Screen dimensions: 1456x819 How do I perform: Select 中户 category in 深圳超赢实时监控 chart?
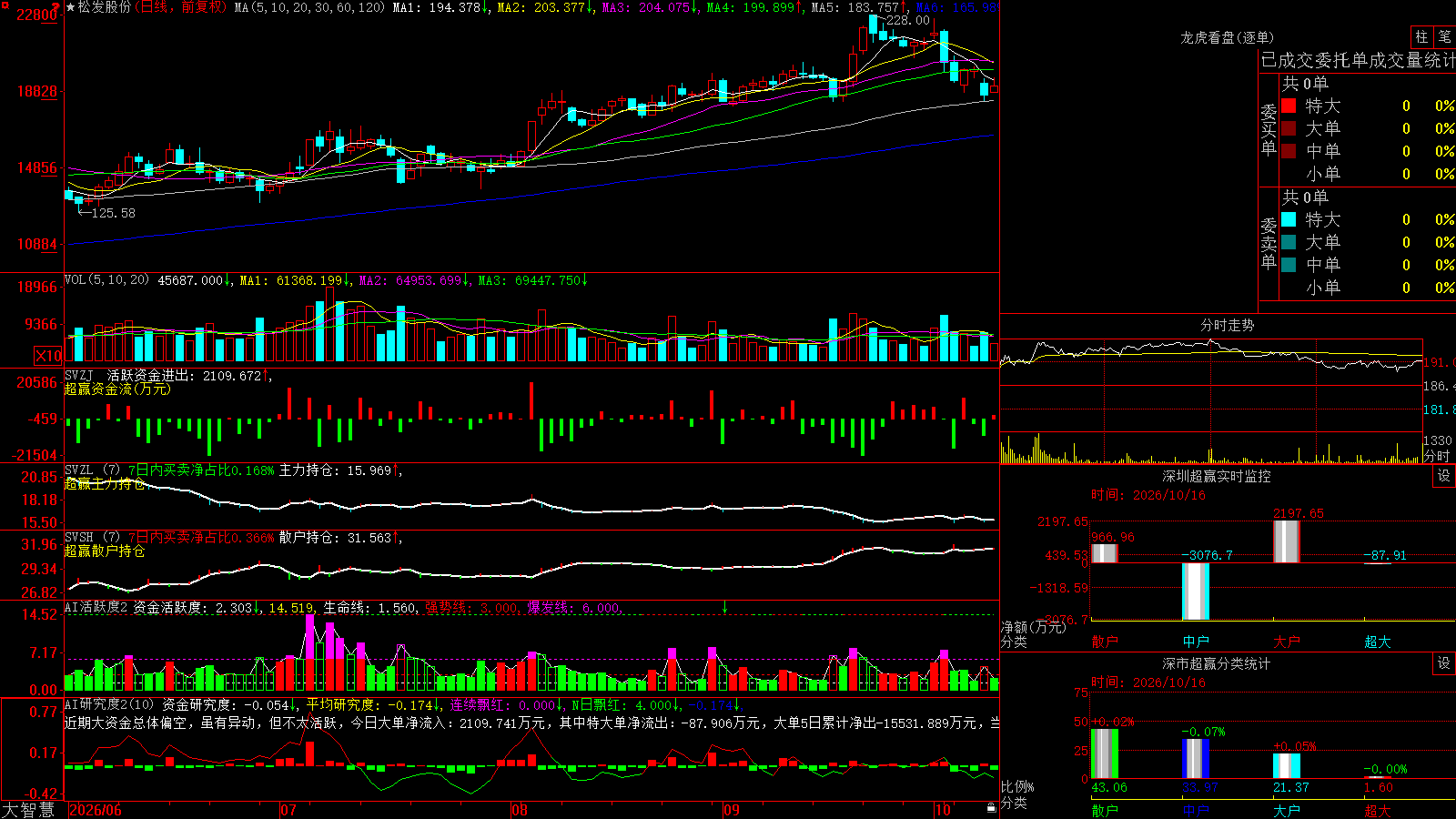pos(1196,642)
